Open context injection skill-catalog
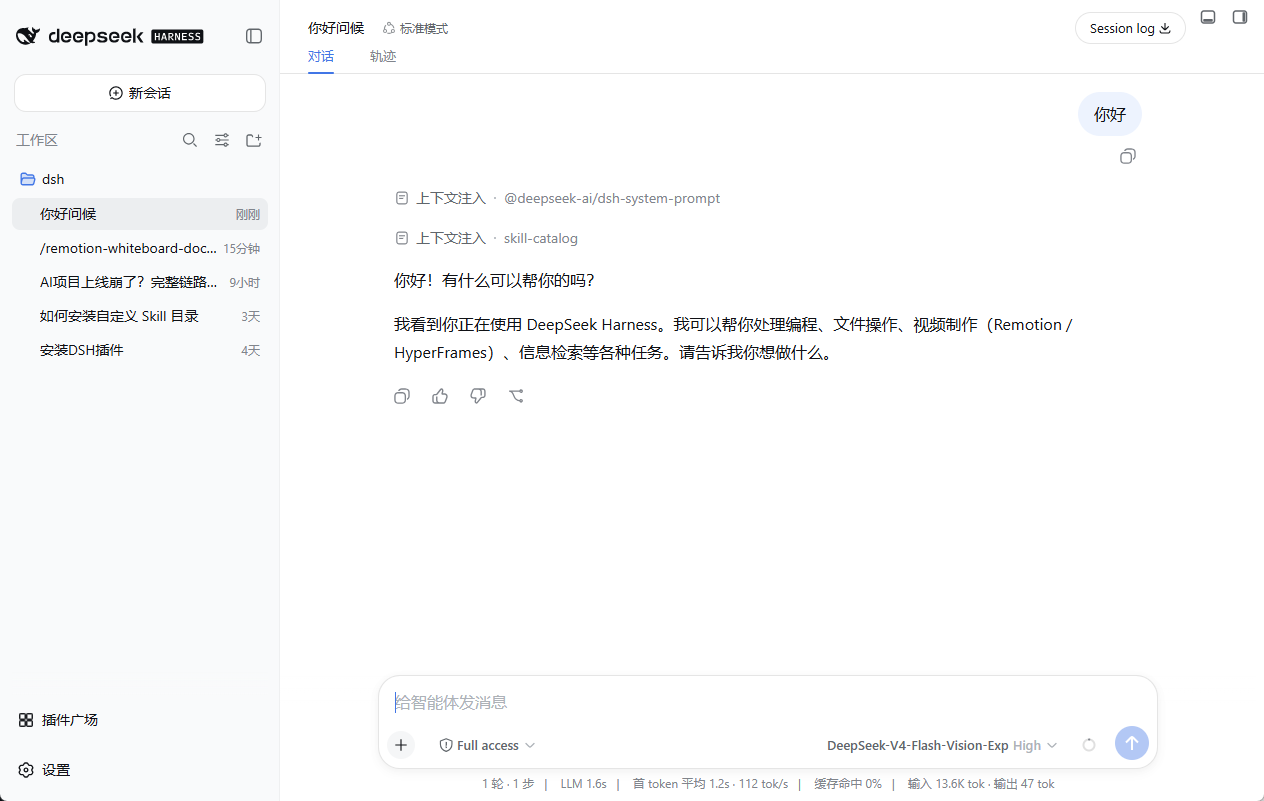1264x801 pixels. tap(487, 238)
